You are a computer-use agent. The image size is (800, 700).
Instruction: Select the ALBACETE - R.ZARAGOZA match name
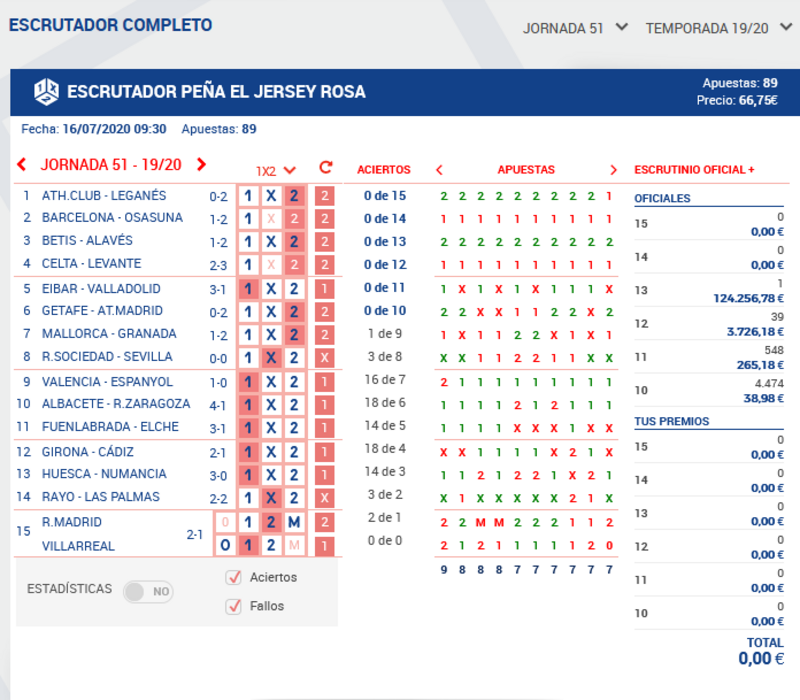coord(116,404)
